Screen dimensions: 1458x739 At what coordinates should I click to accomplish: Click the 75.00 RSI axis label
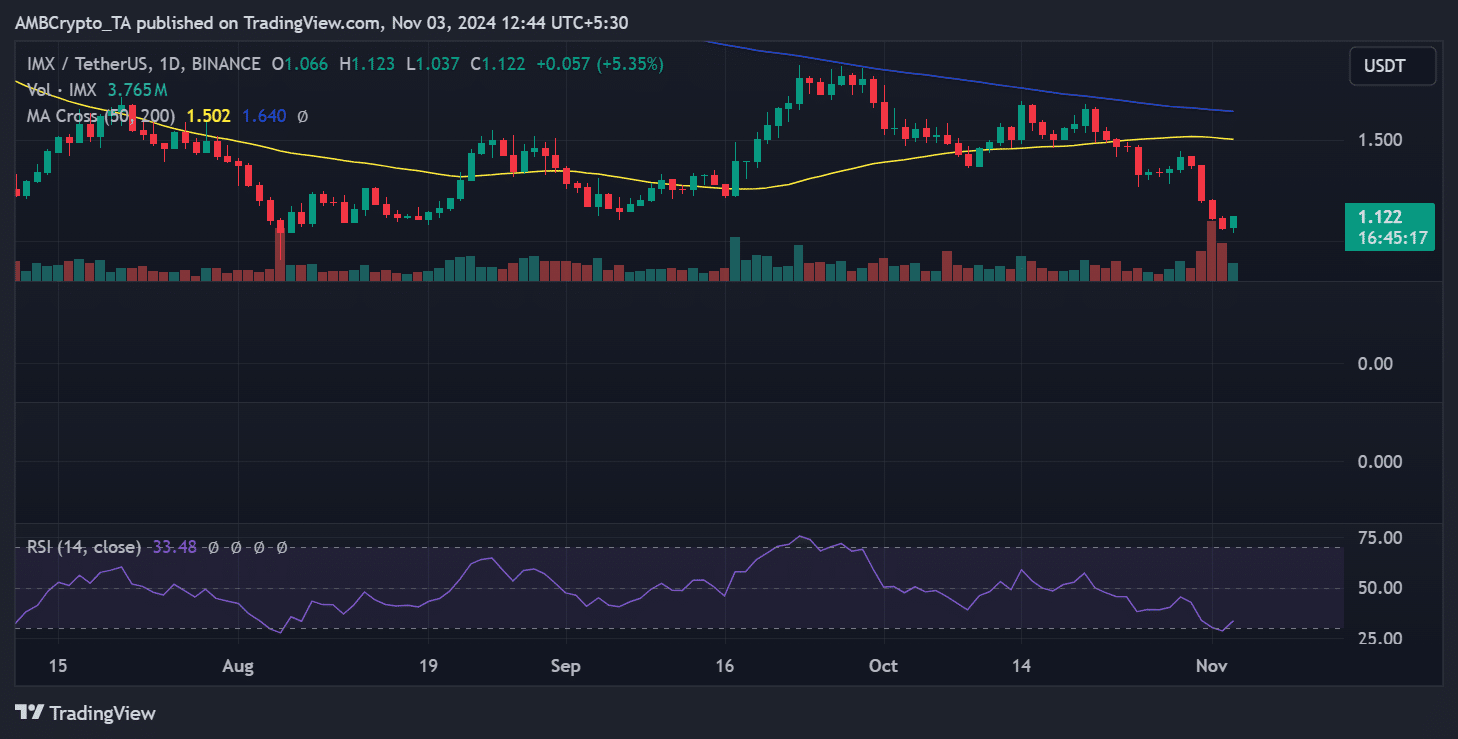tap(1379, 538)
